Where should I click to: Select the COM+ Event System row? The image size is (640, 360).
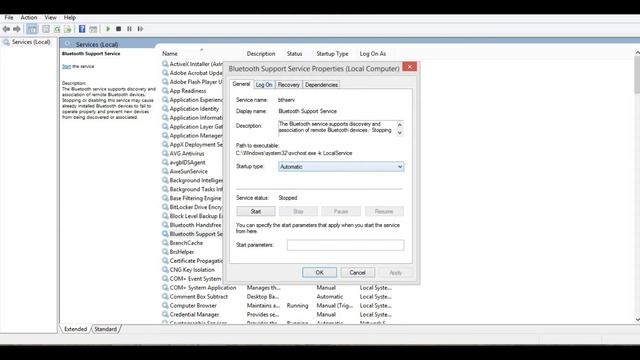pos(192,279)
